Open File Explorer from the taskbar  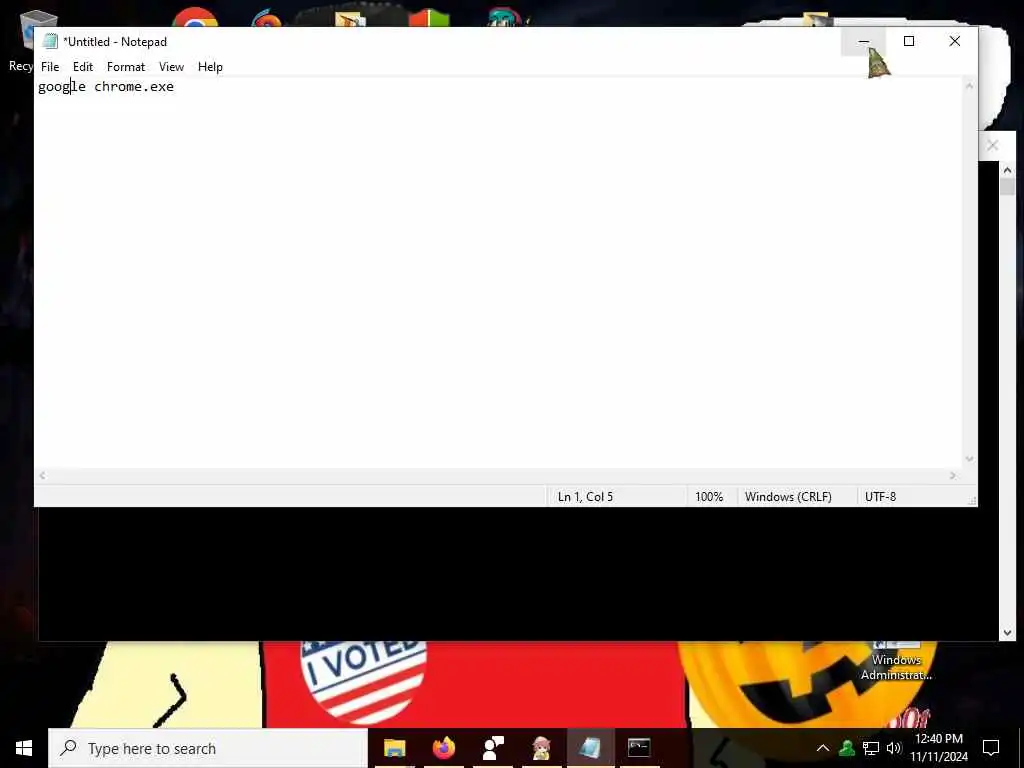coord(394,748)
